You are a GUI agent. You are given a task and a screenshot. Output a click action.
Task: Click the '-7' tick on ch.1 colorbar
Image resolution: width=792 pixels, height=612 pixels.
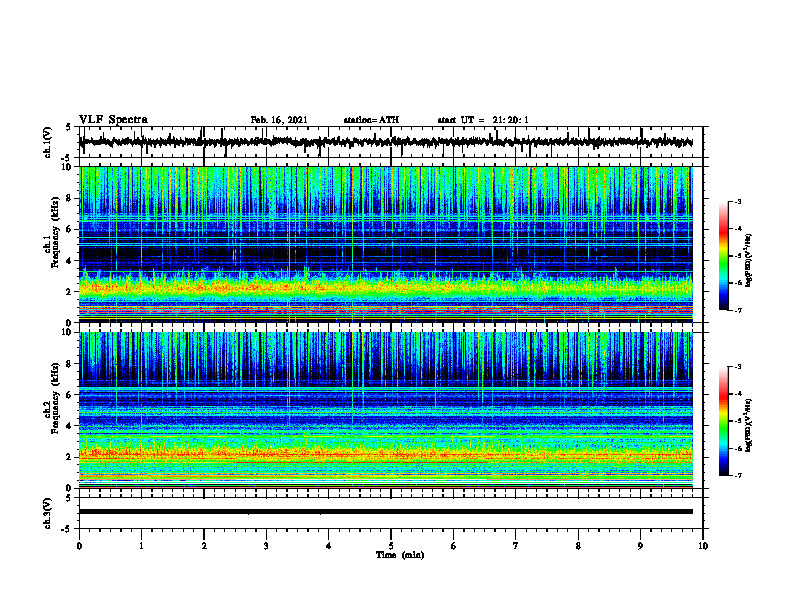click(x=737, y=310)
